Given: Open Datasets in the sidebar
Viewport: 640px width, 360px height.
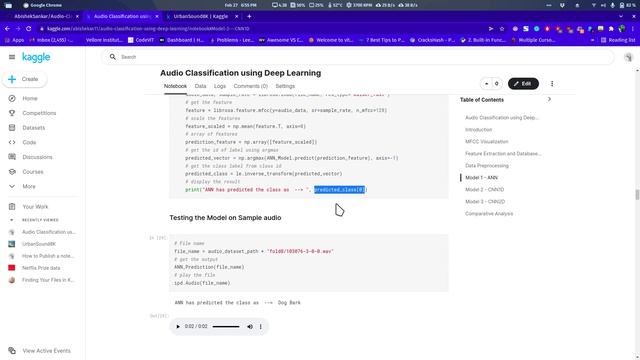Looking at the screenshot, I should coord(33,128).
